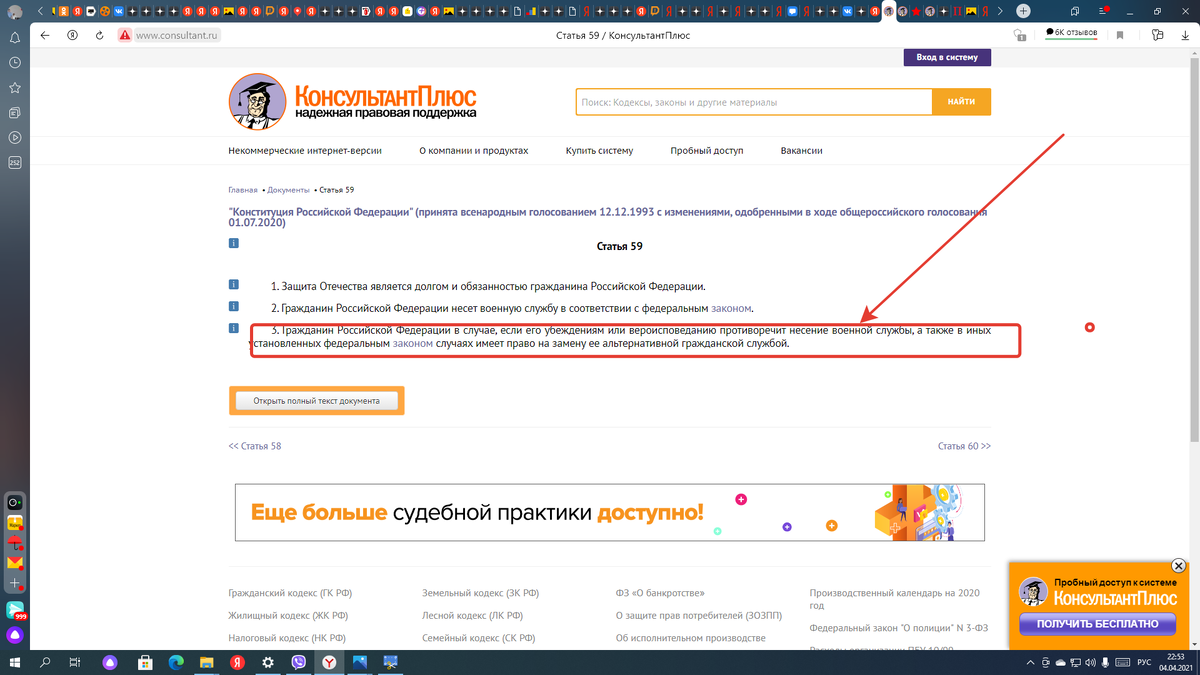Open video play icon in the sidebar
1200x675 pixels.
point(15,137)
